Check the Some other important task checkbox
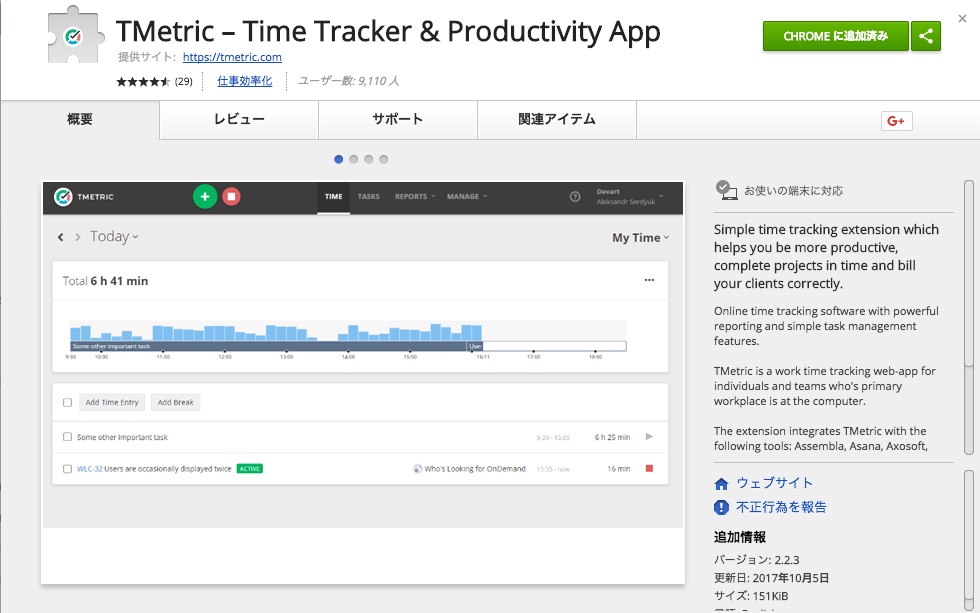The width and height of the screenshot is (980, 613). [68, 437]
